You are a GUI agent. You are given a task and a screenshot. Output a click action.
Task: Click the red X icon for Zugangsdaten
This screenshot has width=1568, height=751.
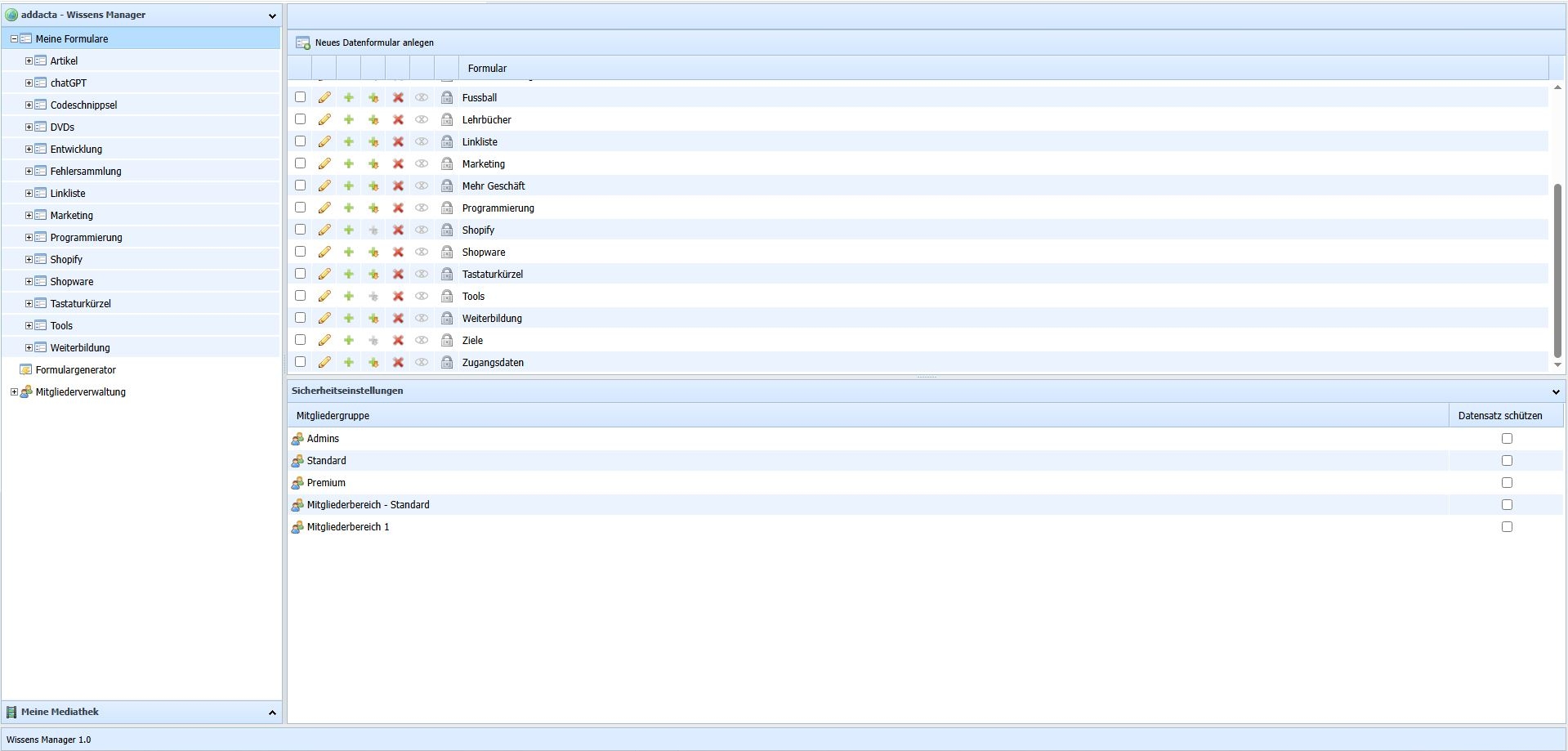[x=398, y=362]
